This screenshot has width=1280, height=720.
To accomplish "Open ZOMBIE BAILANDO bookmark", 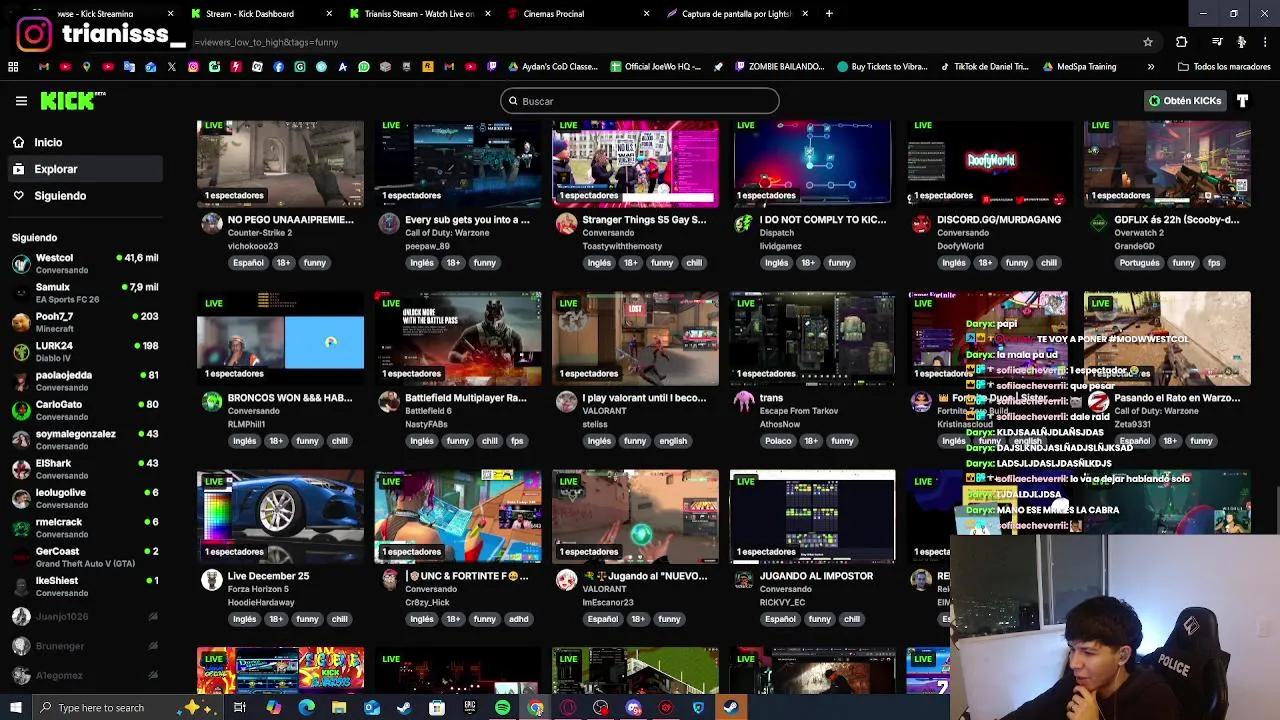I will [x=780, y=67].
